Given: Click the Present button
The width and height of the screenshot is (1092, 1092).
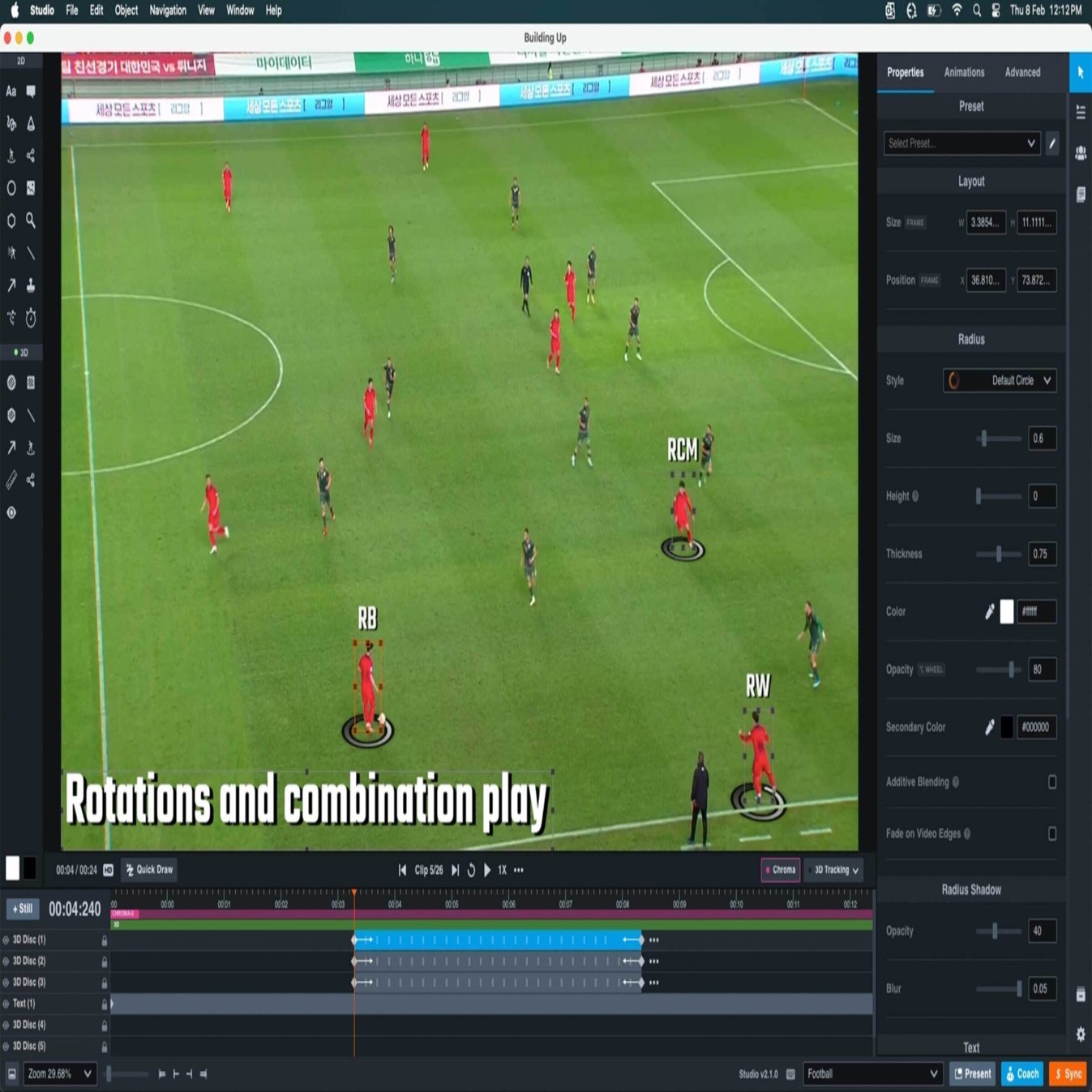Looking at the screenshot, I should [972, 1073].
